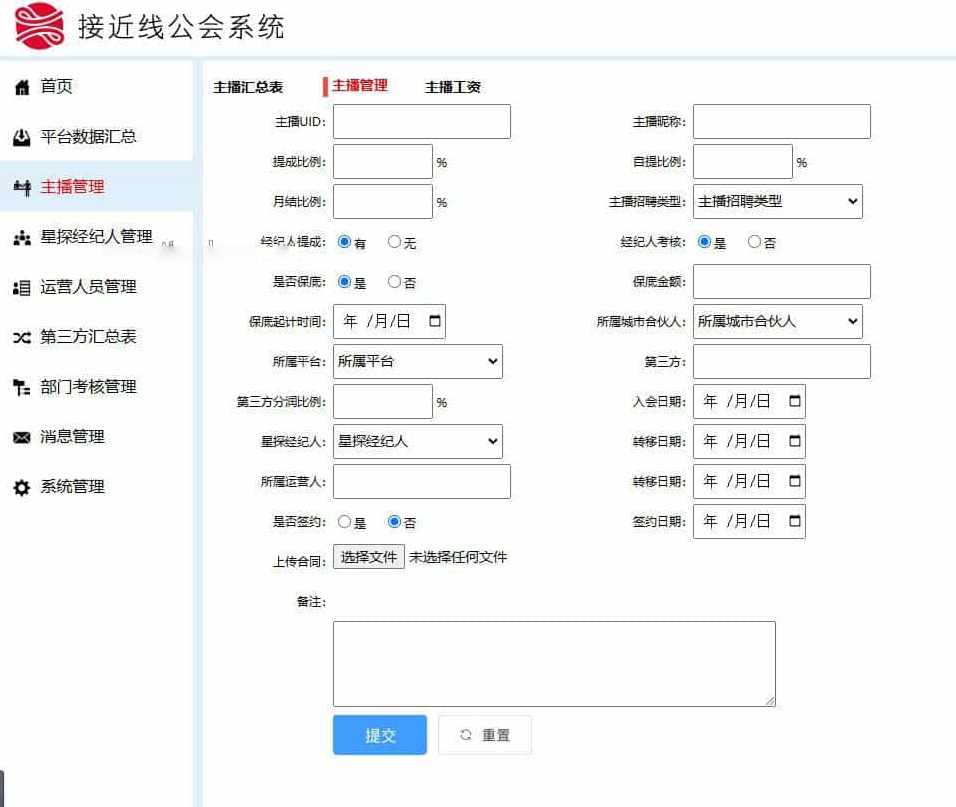
Task: Open 系统管理 settings in the sidebar
Action: point(23,487)
